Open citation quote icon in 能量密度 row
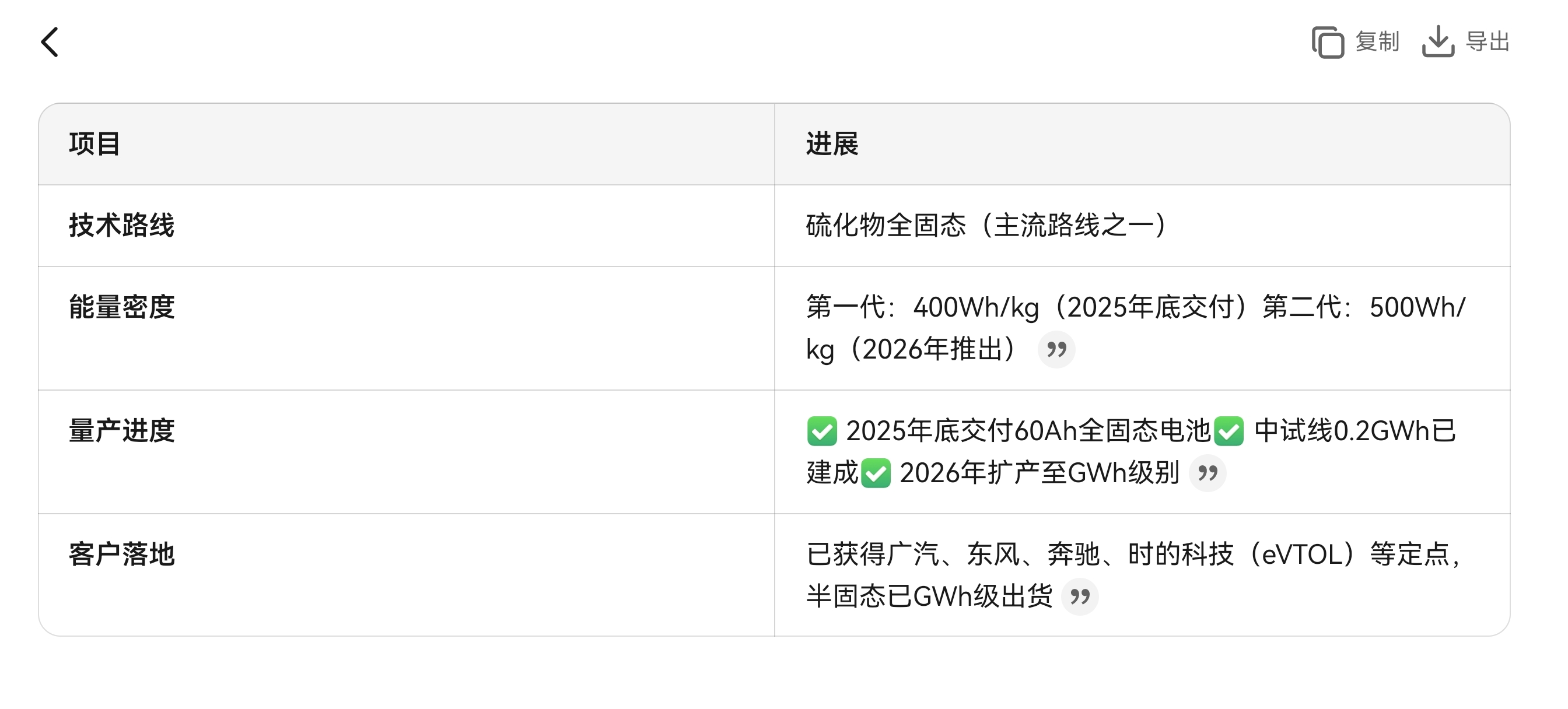 coord(1056,349)
